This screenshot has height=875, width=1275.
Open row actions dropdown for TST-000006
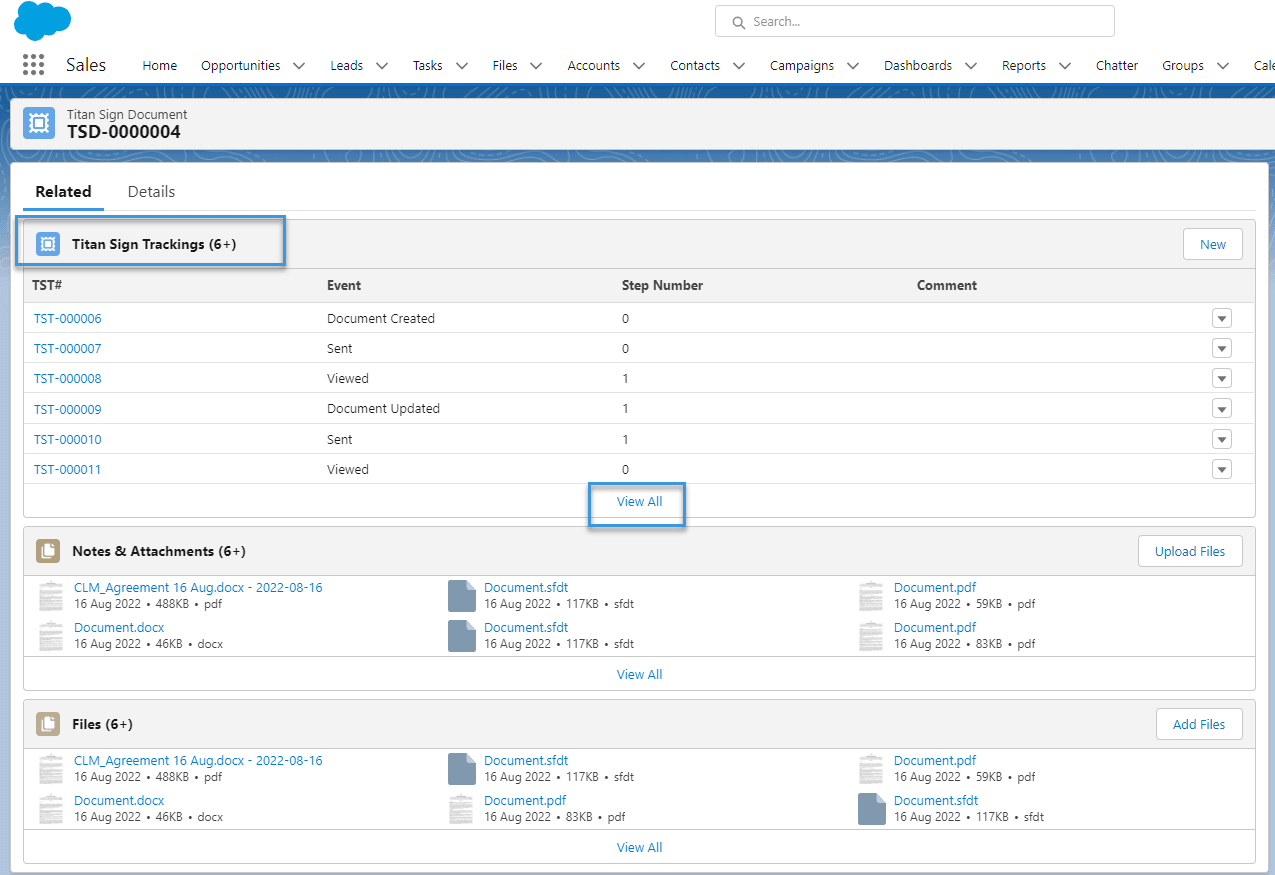click(x=1221, y=319)
